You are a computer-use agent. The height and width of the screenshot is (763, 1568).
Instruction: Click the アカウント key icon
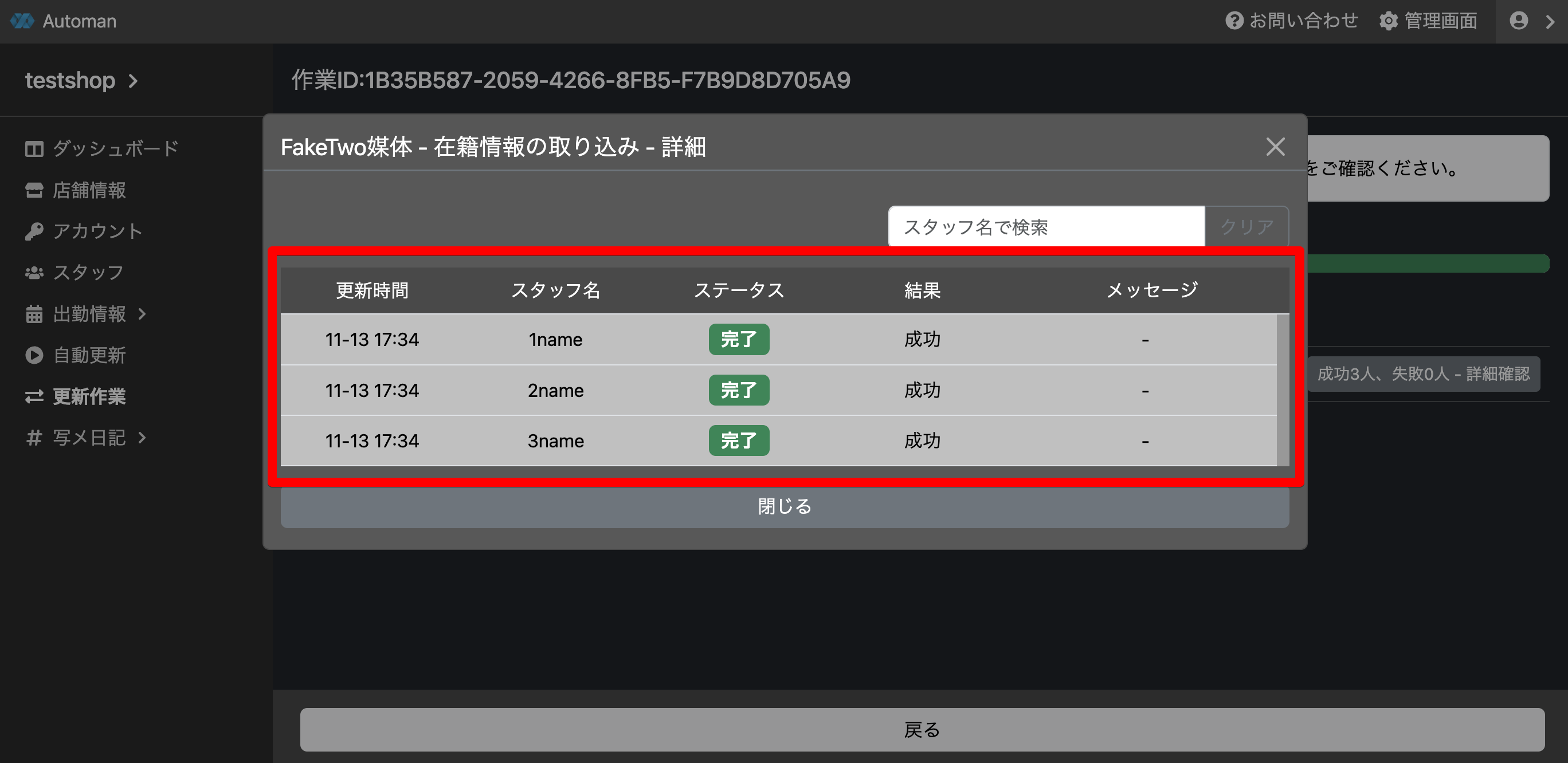click(x=34, y=231)
